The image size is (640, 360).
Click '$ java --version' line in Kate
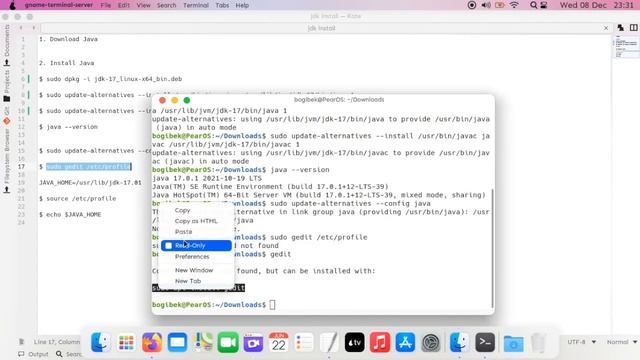(69, 127)
